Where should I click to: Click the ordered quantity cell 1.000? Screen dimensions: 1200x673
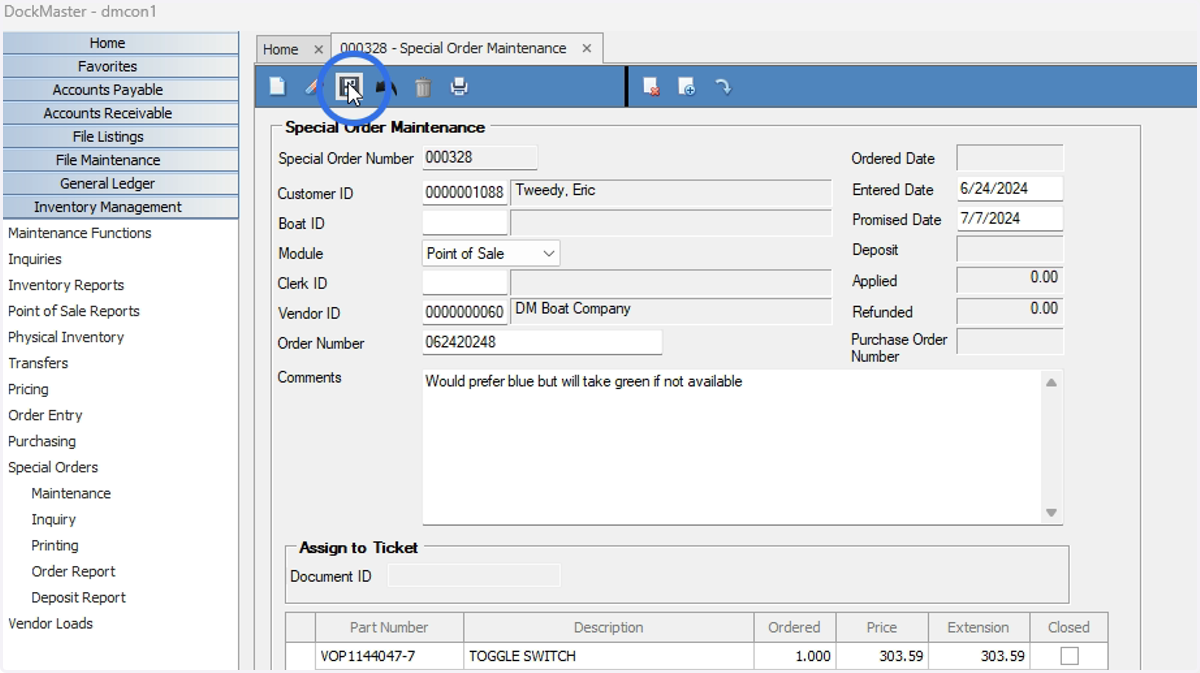pyautogui.click(x=794, y=656)
